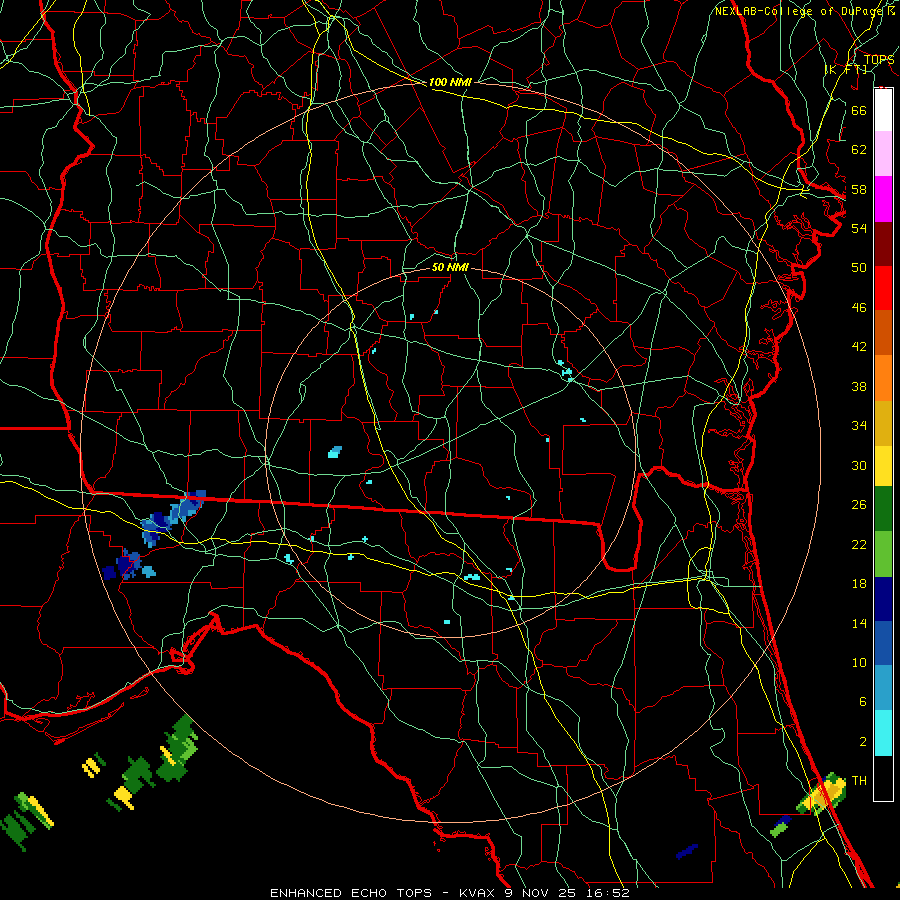Click the "50 NMI" range ring label

click(451, 267)
